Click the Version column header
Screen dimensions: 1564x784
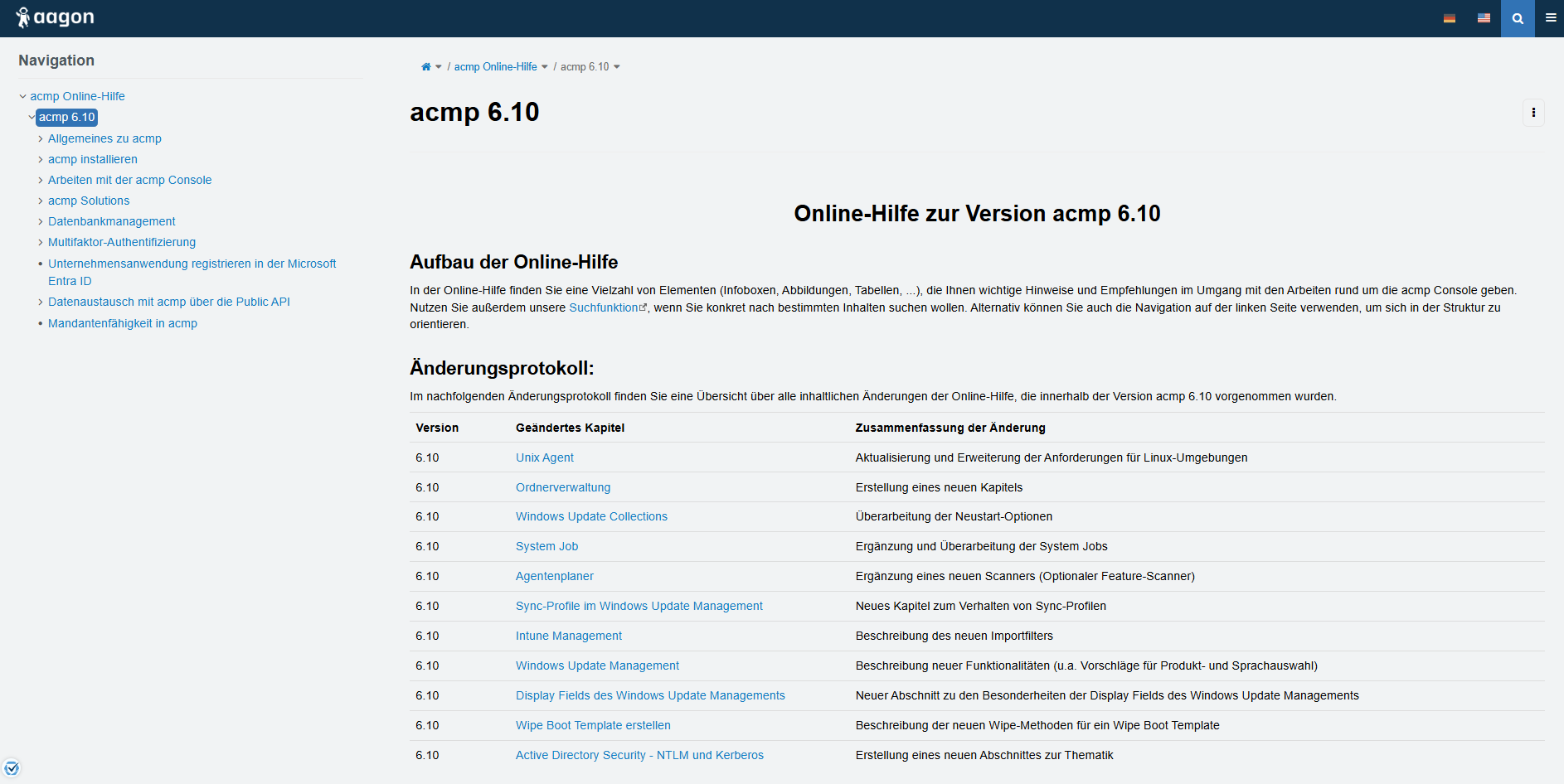[437, 428]
